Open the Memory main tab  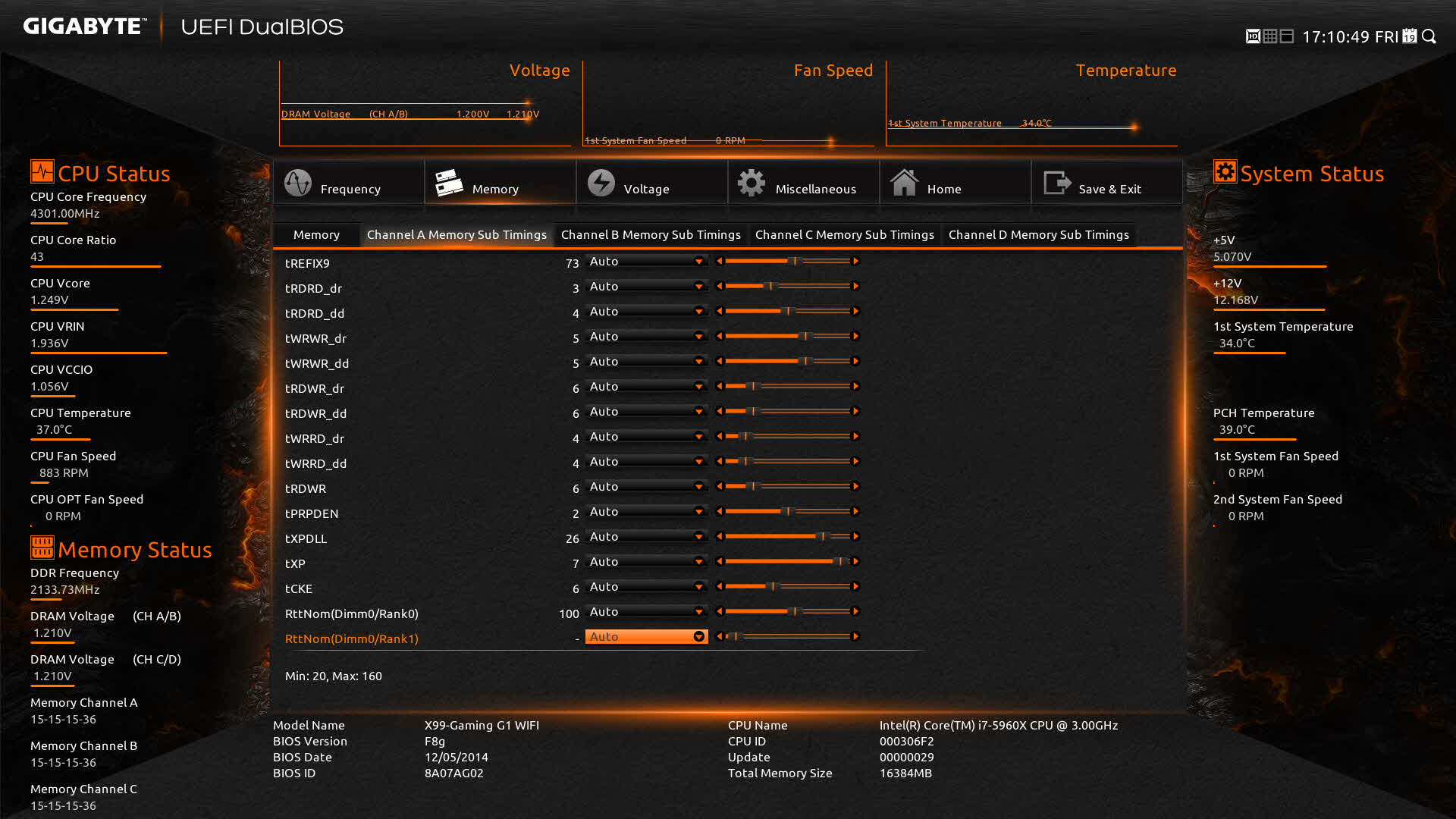pyautogui.click(x=500, y=183)
